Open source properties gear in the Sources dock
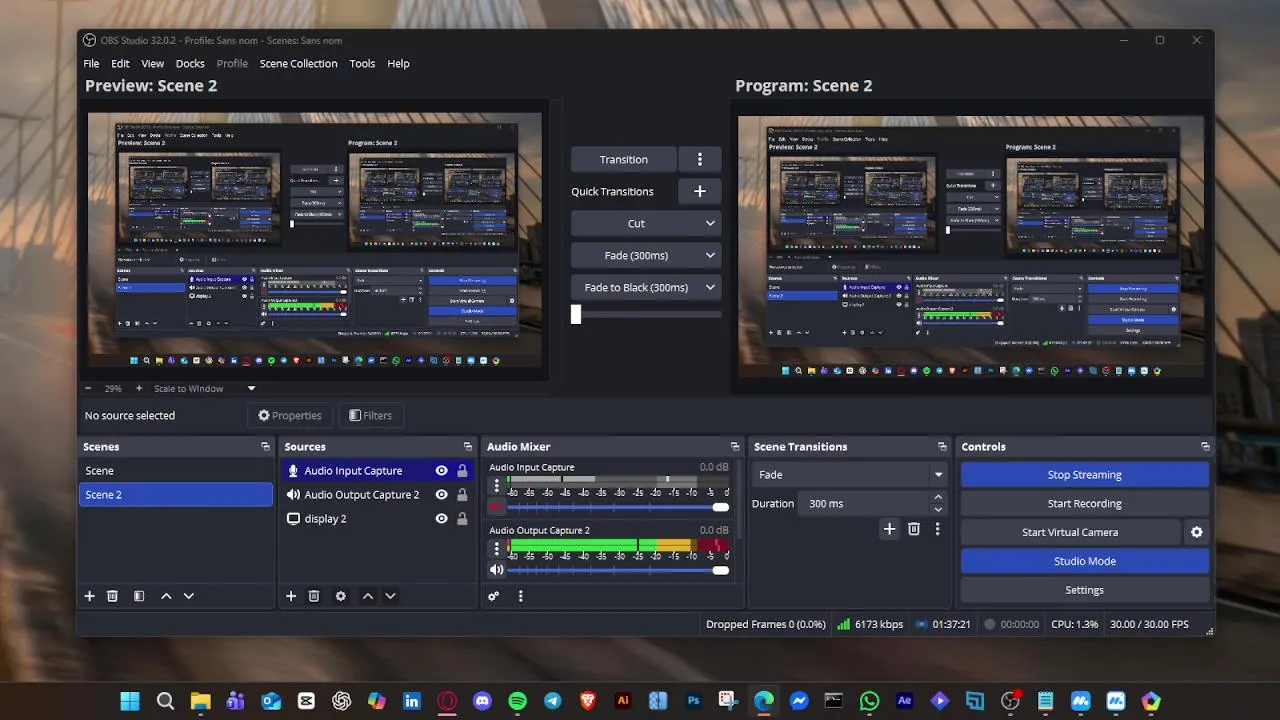 [341, 596]
